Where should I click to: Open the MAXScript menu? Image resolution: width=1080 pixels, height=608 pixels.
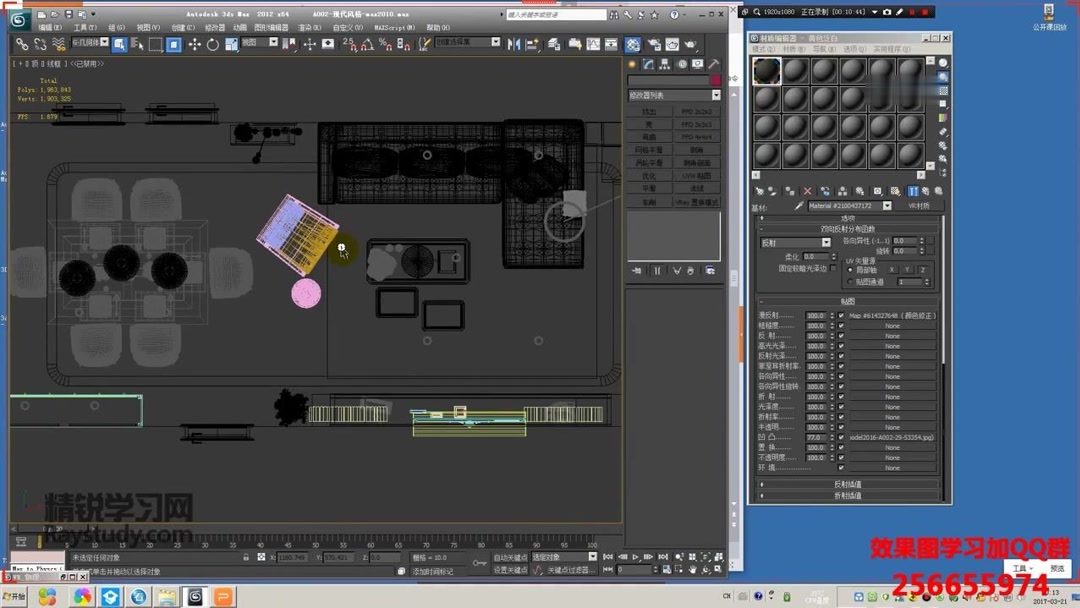pos(394,28)
